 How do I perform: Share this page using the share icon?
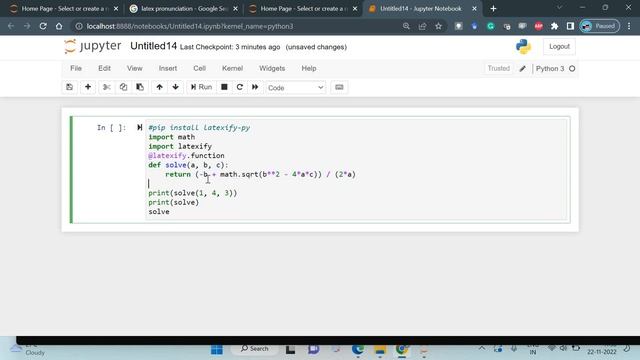click(422, 26)
